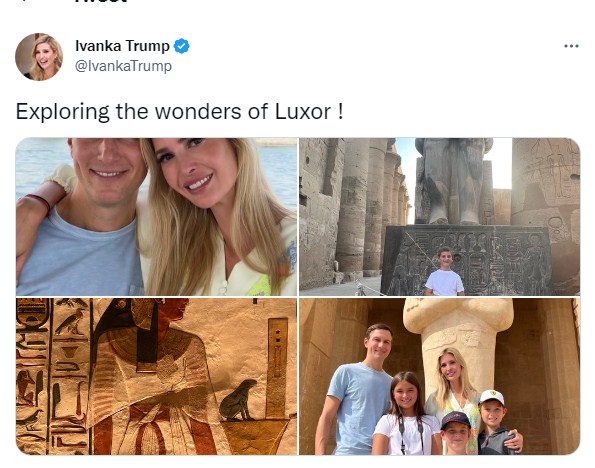Click the seated falcon figure in wall painting
This screenshot has height=468, width=595.
238,400
